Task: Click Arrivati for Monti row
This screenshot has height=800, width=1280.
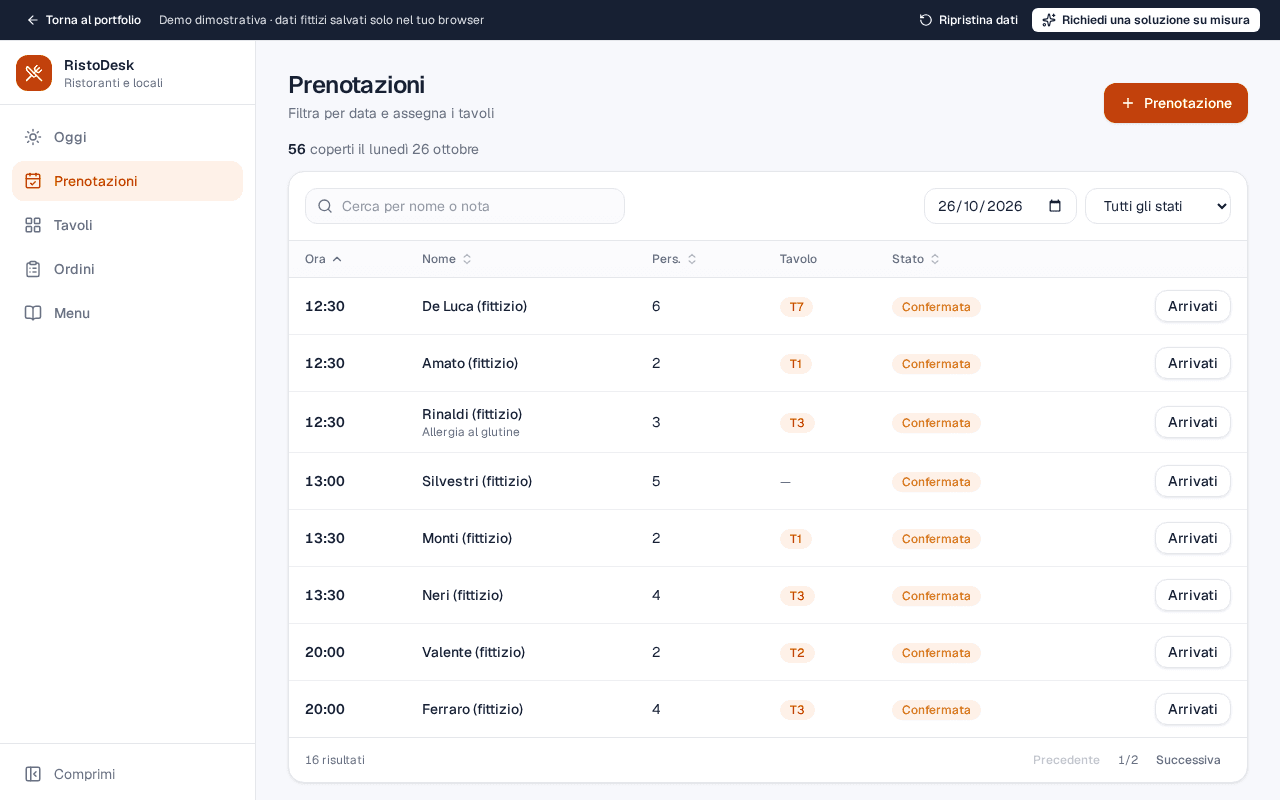Action: pyautogui.click(x=1193, y=538)
